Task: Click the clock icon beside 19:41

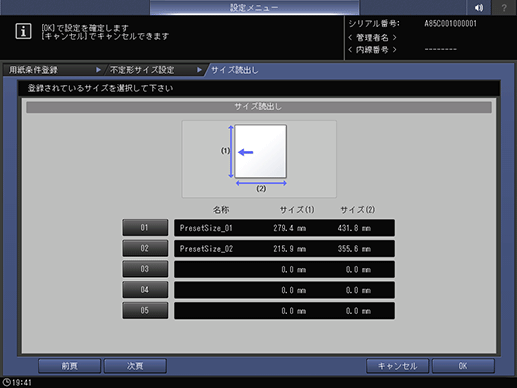Action: coord(6,382)
